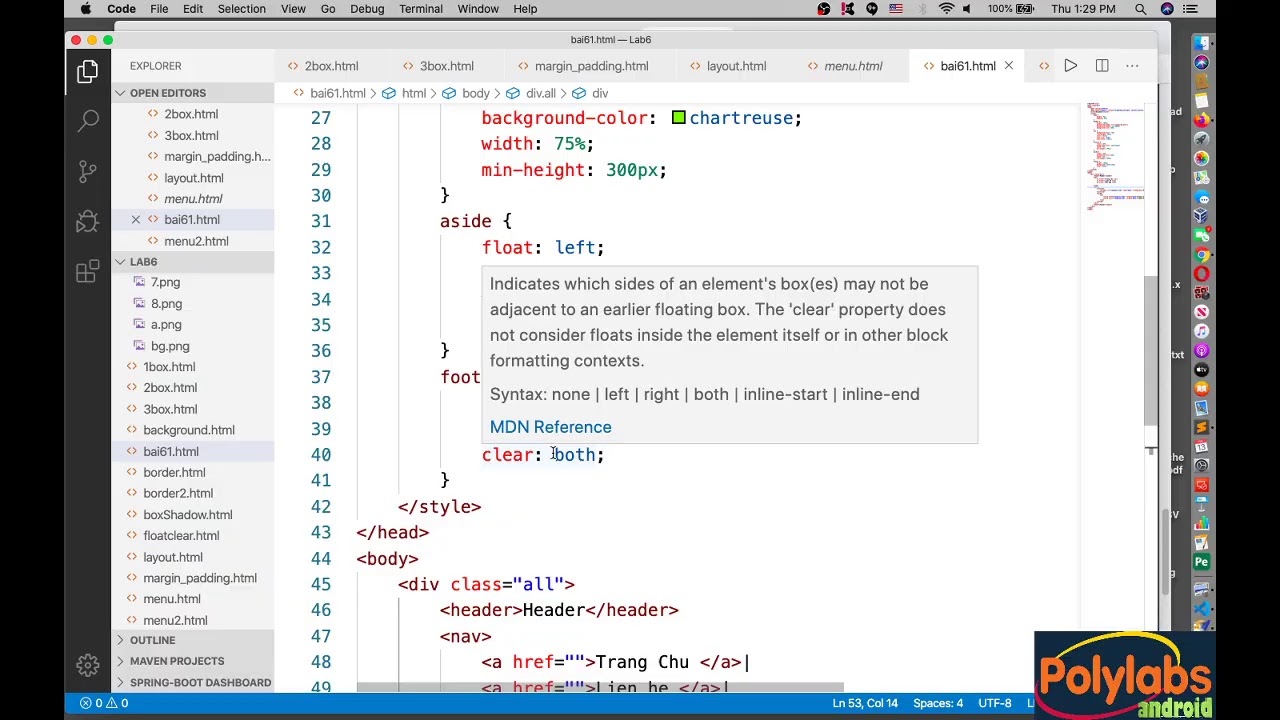Open the Search view in activity bar

(x=88, y=121)
